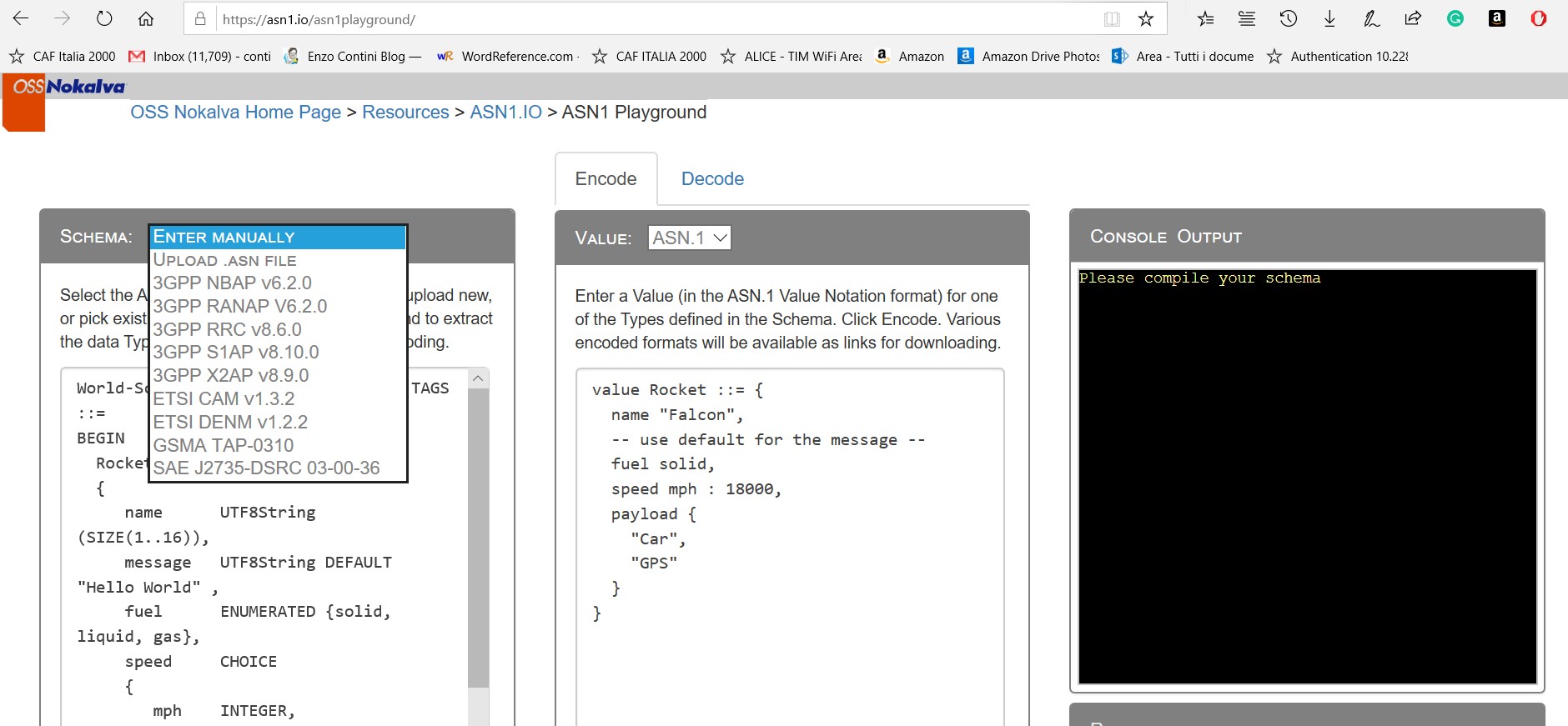Choose Upload .asn file option
Screen dimensions: 1568x726
click(x=224, y=260)
